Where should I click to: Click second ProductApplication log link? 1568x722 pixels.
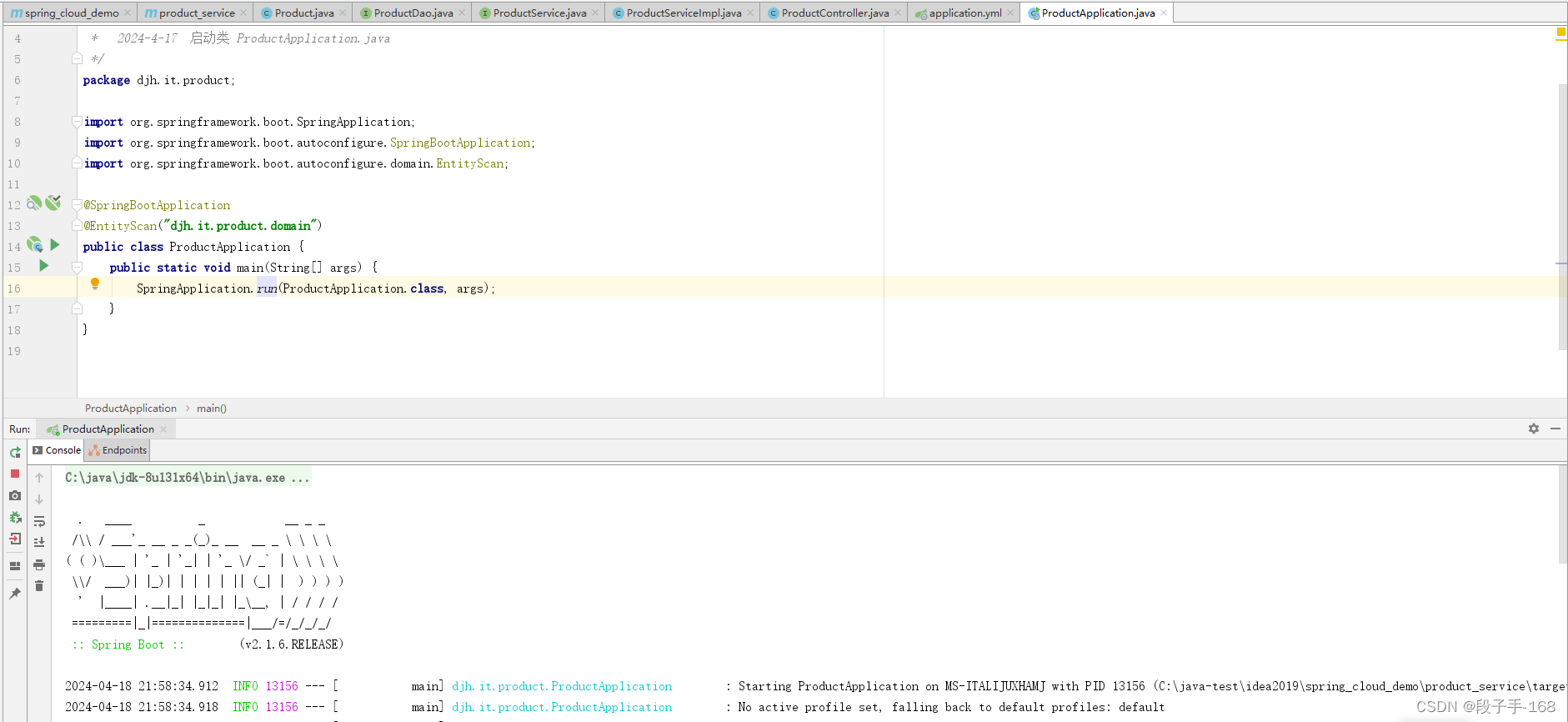pyautogui.click(x=562, y=707)
